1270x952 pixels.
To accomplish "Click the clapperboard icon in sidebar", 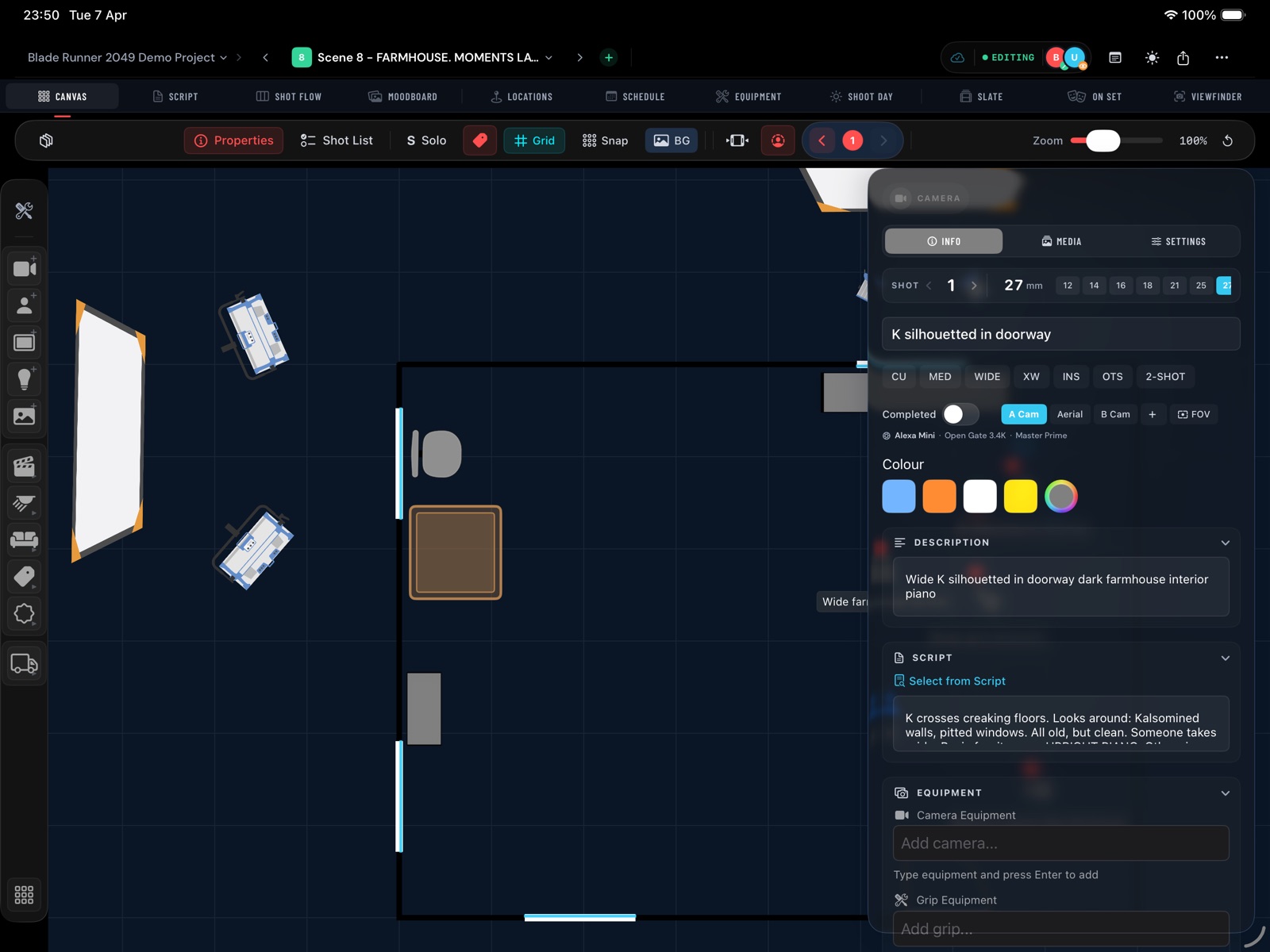I will (x=25, y=466).
